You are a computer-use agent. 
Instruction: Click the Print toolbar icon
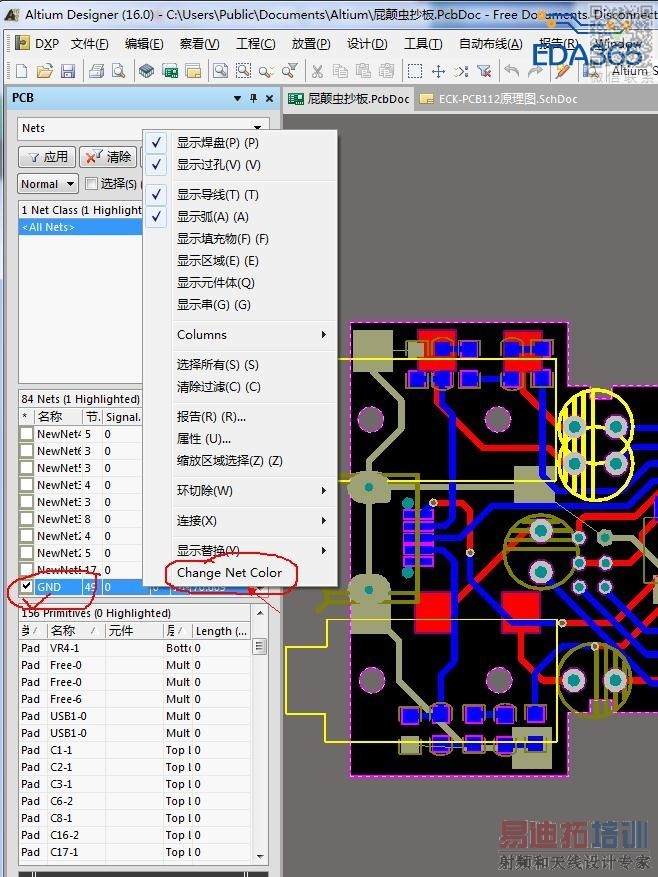(x=96, y=71)
